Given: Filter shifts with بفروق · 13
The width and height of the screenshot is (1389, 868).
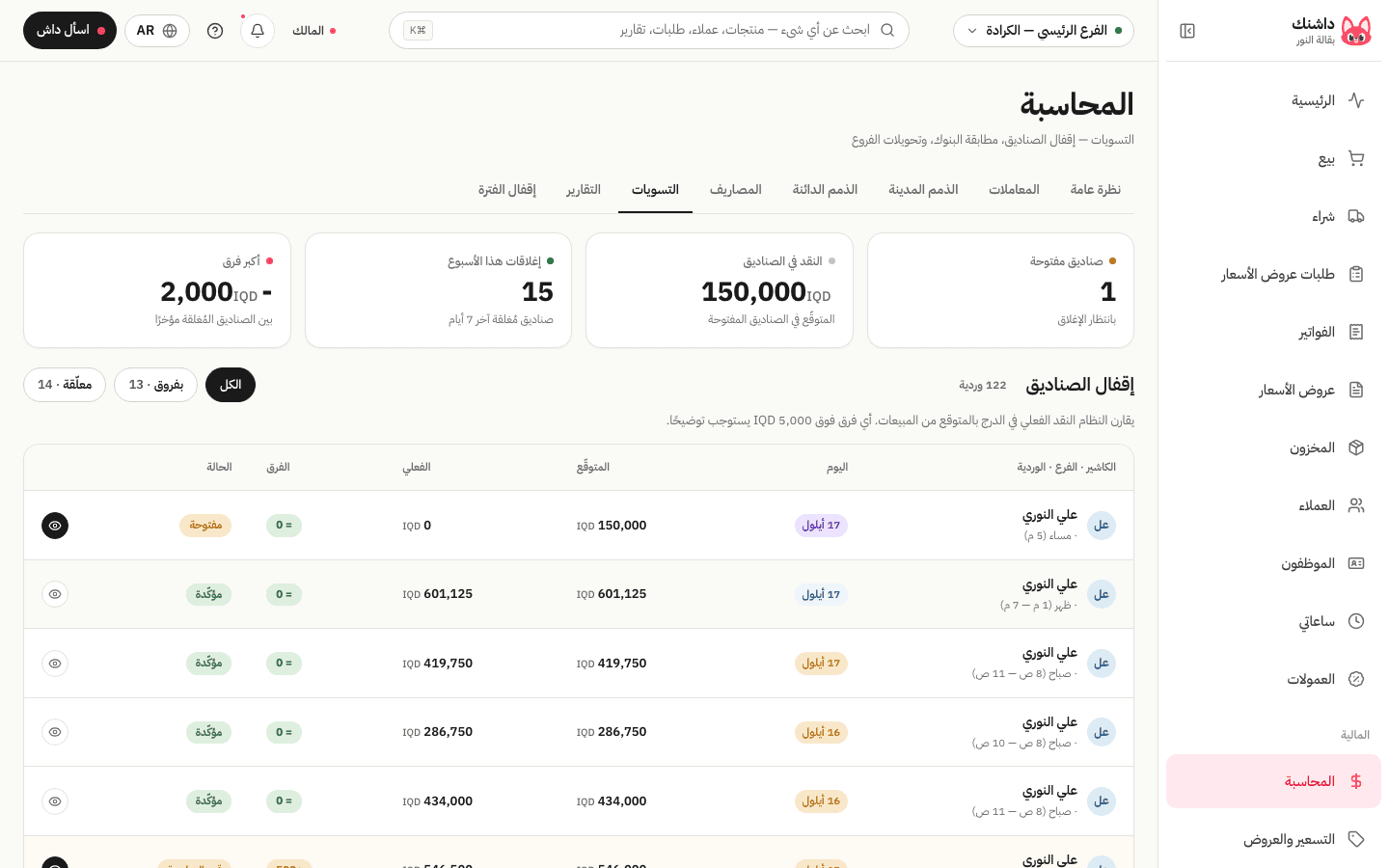Looking at the screenshot, I should coord(156,385).
